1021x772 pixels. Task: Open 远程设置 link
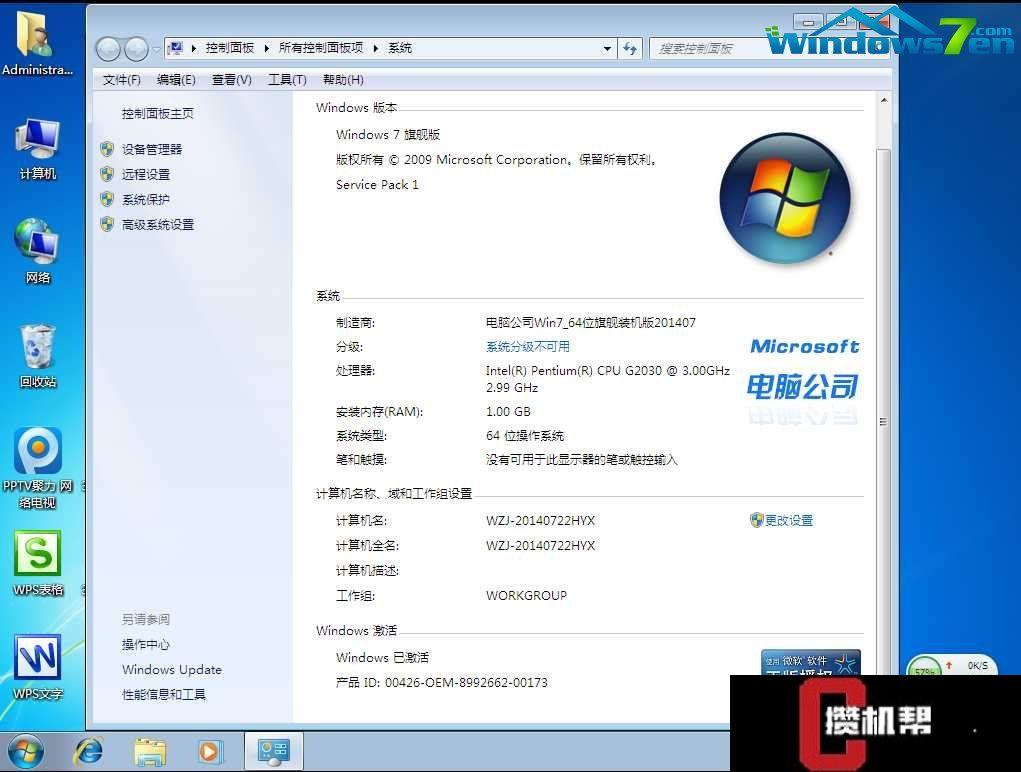click(x=146, y=174)
